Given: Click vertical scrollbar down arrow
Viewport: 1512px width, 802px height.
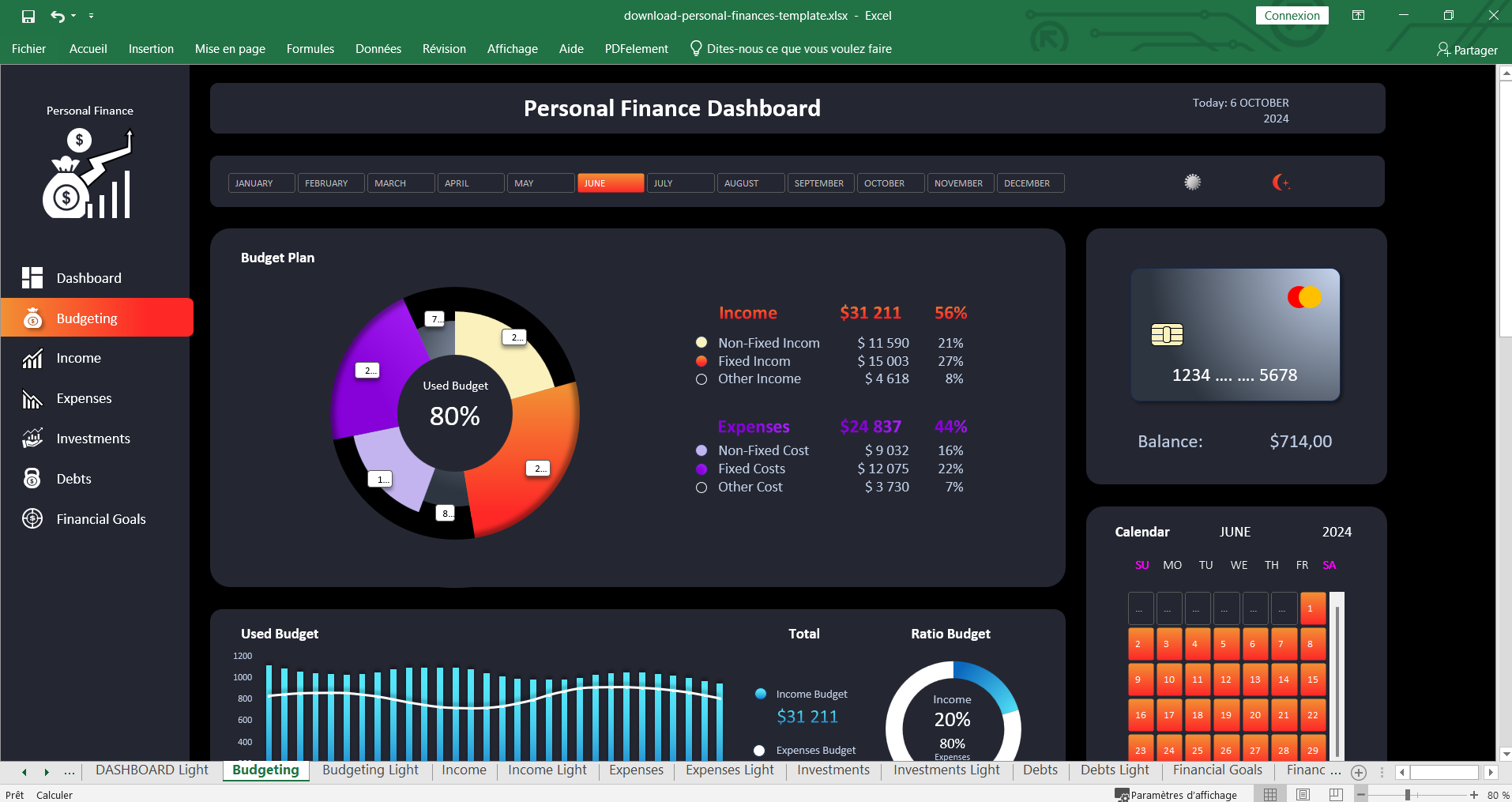Looking at the screenshot, I should click(x=1506, y=754).
